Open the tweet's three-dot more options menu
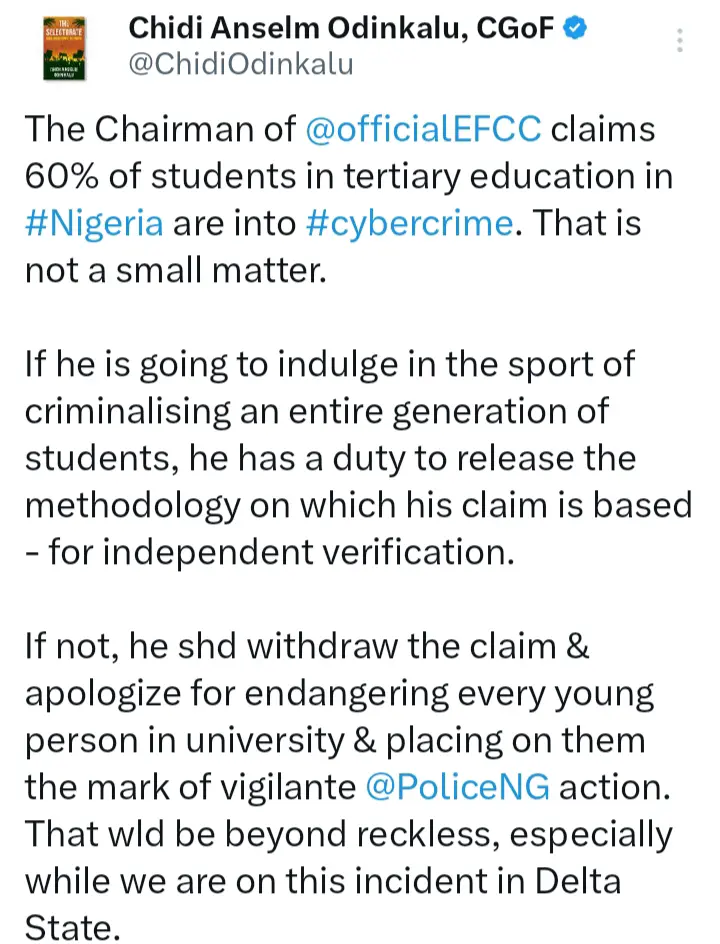720x944 pixels. coord(680,41)
